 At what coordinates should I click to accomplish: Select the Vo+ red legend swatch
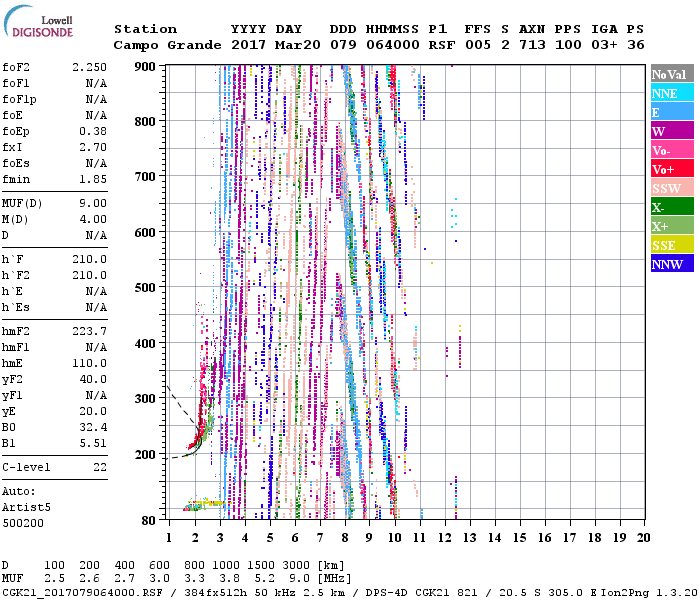click(x=671, y=169)
